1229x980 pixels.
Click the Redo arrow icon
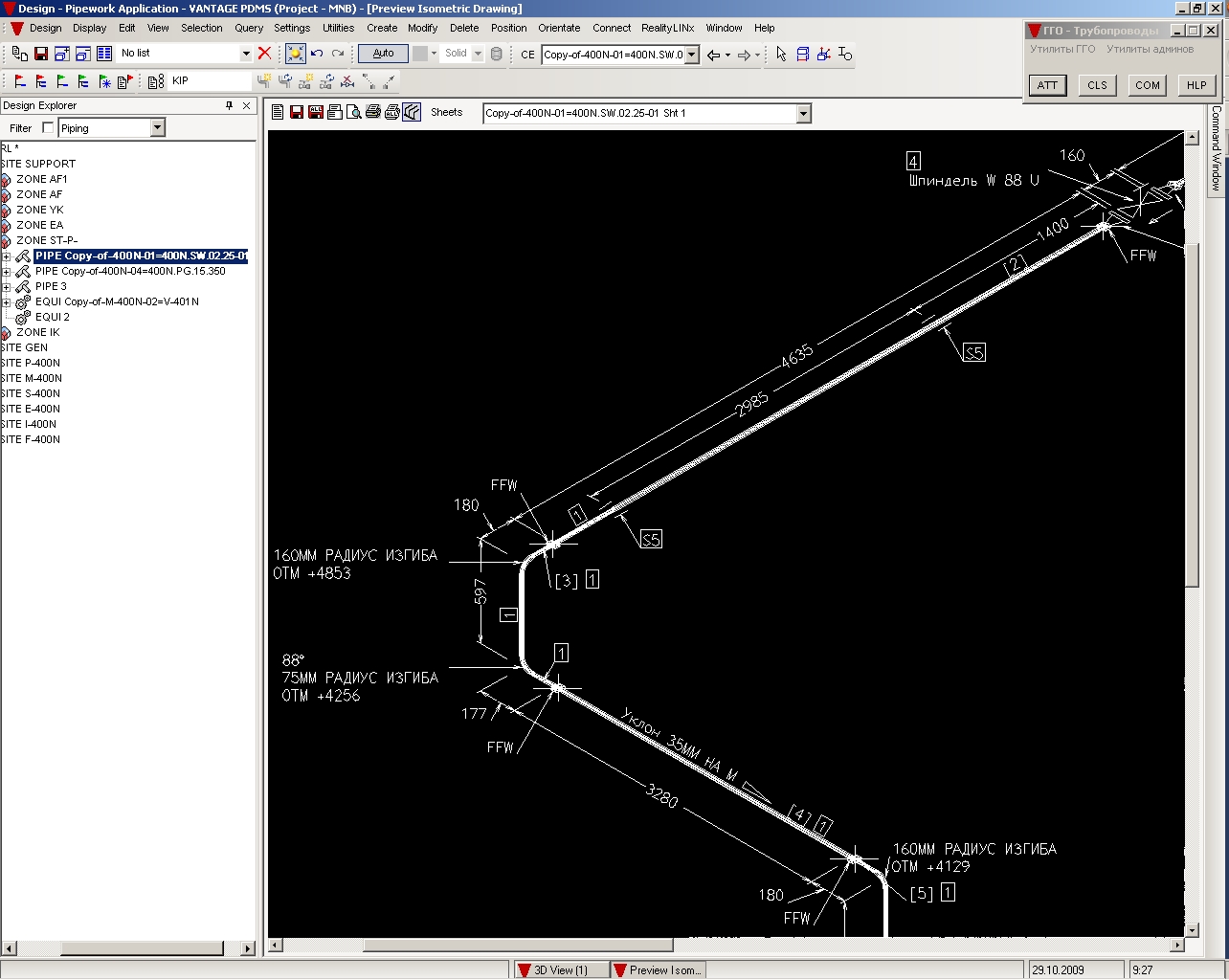(337, 54)
